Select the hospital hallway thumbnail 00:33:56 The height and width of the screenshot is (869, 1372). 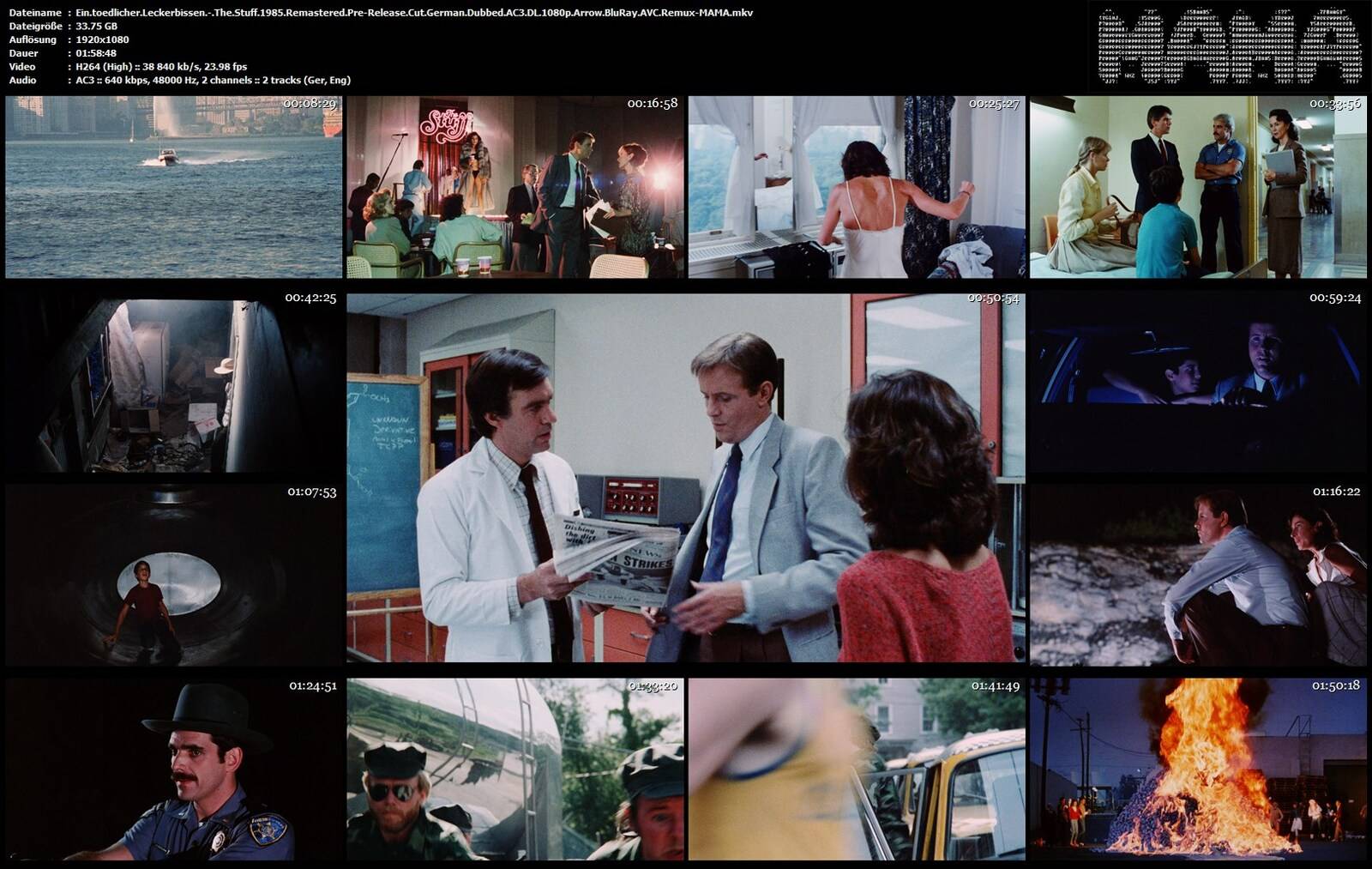[x=1198, y=187]
